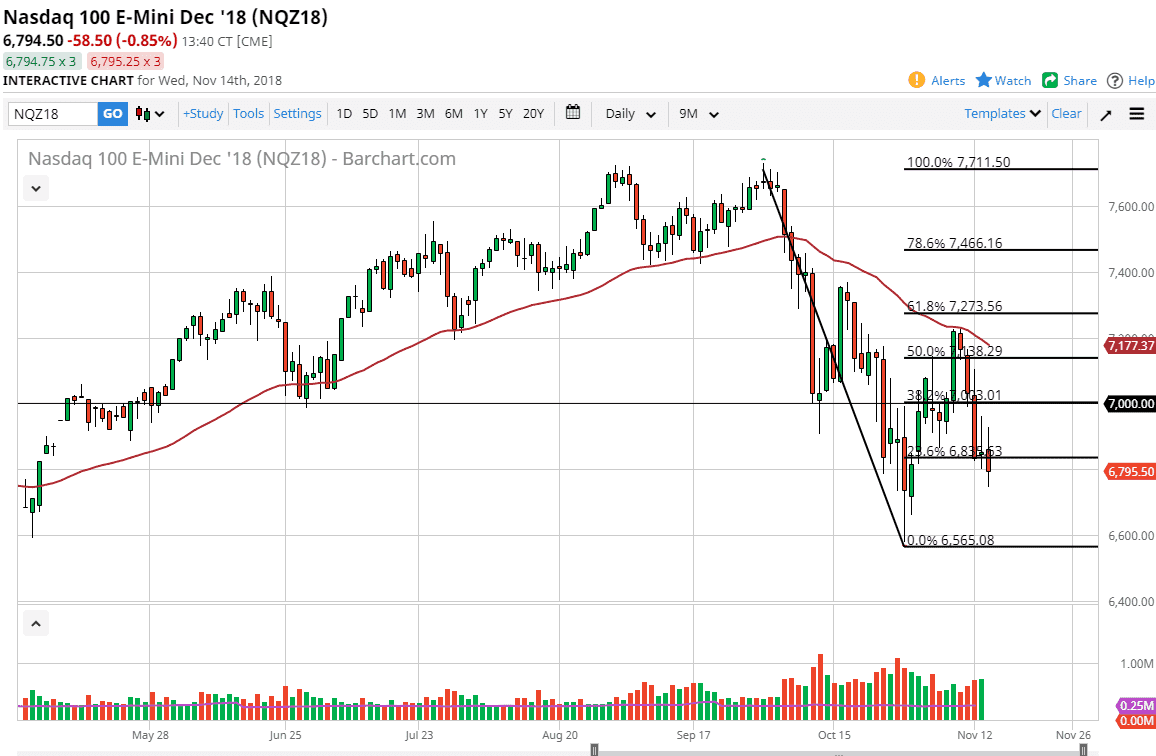This screenshot has width=1156, height=756.
Task: Click the pop-out chart arrow icon
Action: [1105, 113]
